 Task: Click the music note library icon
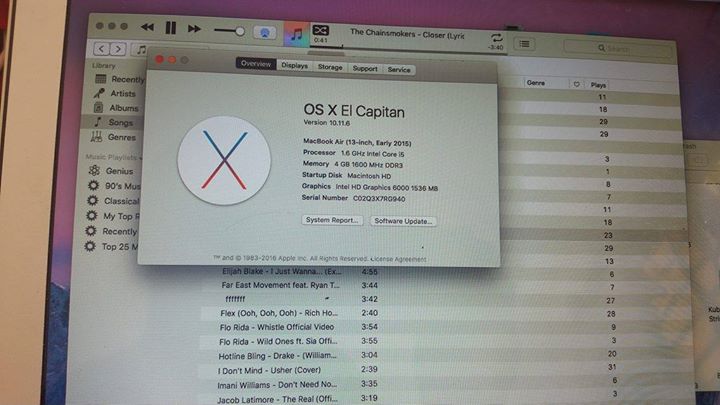coord(296,33)
